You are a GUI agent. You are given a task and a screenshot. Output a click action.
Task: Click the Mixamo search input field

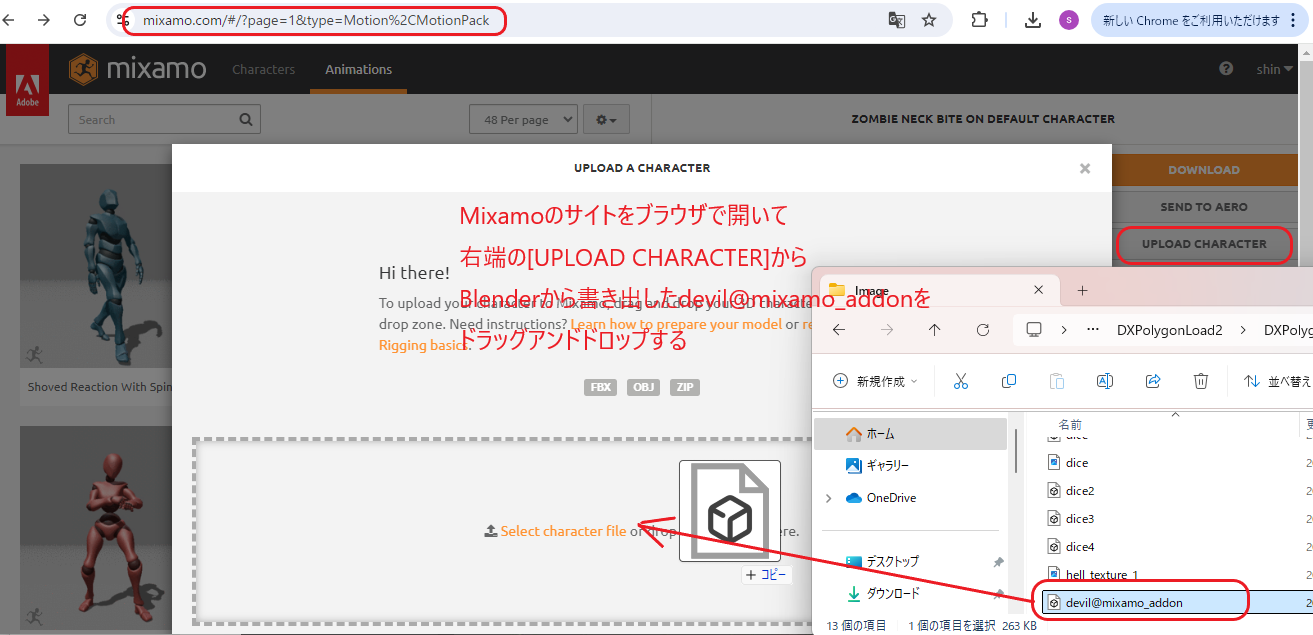pos(164,120)
